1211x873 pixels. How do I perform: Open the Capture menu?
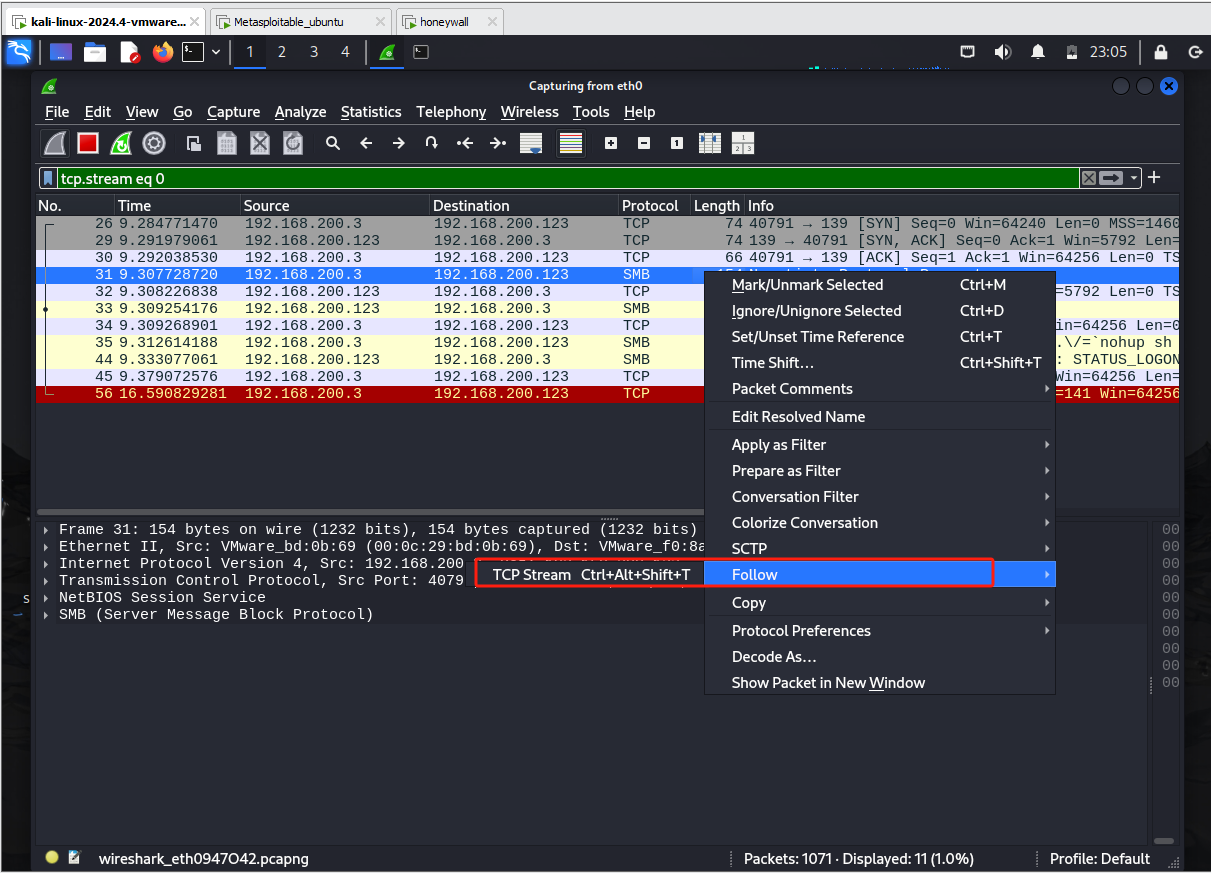233,112
